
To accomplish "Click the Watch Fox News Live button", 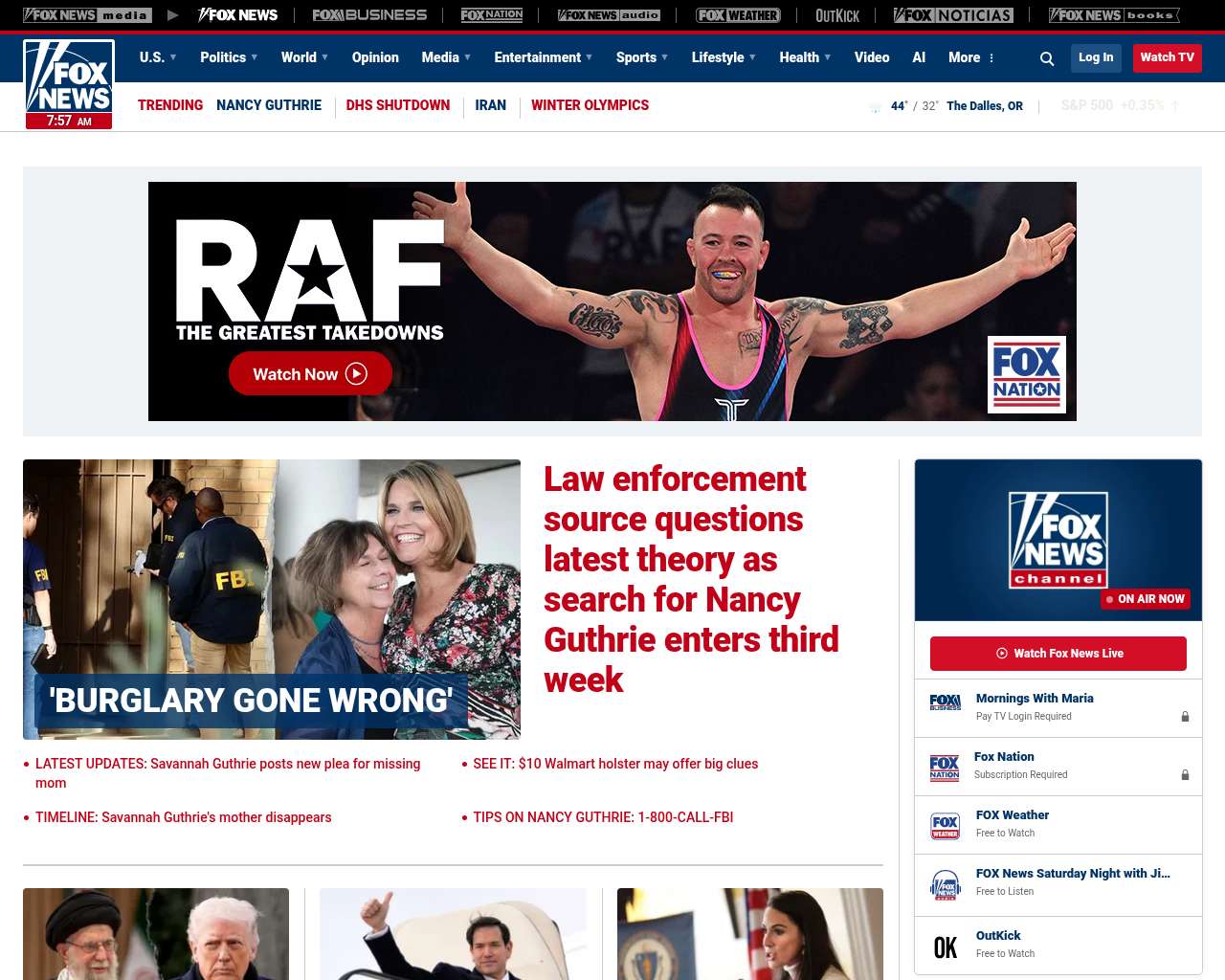I will tap(1058, 654).
